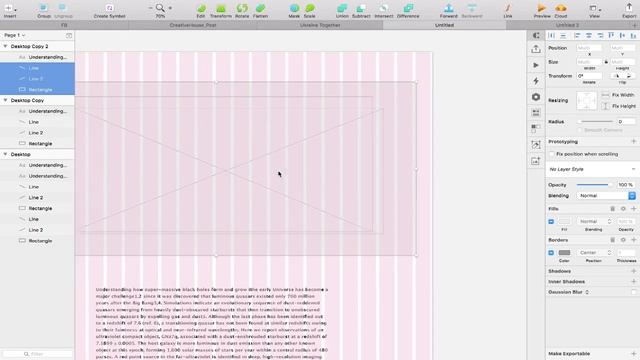Open the Borders settings gear icon
640x360 pixels.
[623, 240]
